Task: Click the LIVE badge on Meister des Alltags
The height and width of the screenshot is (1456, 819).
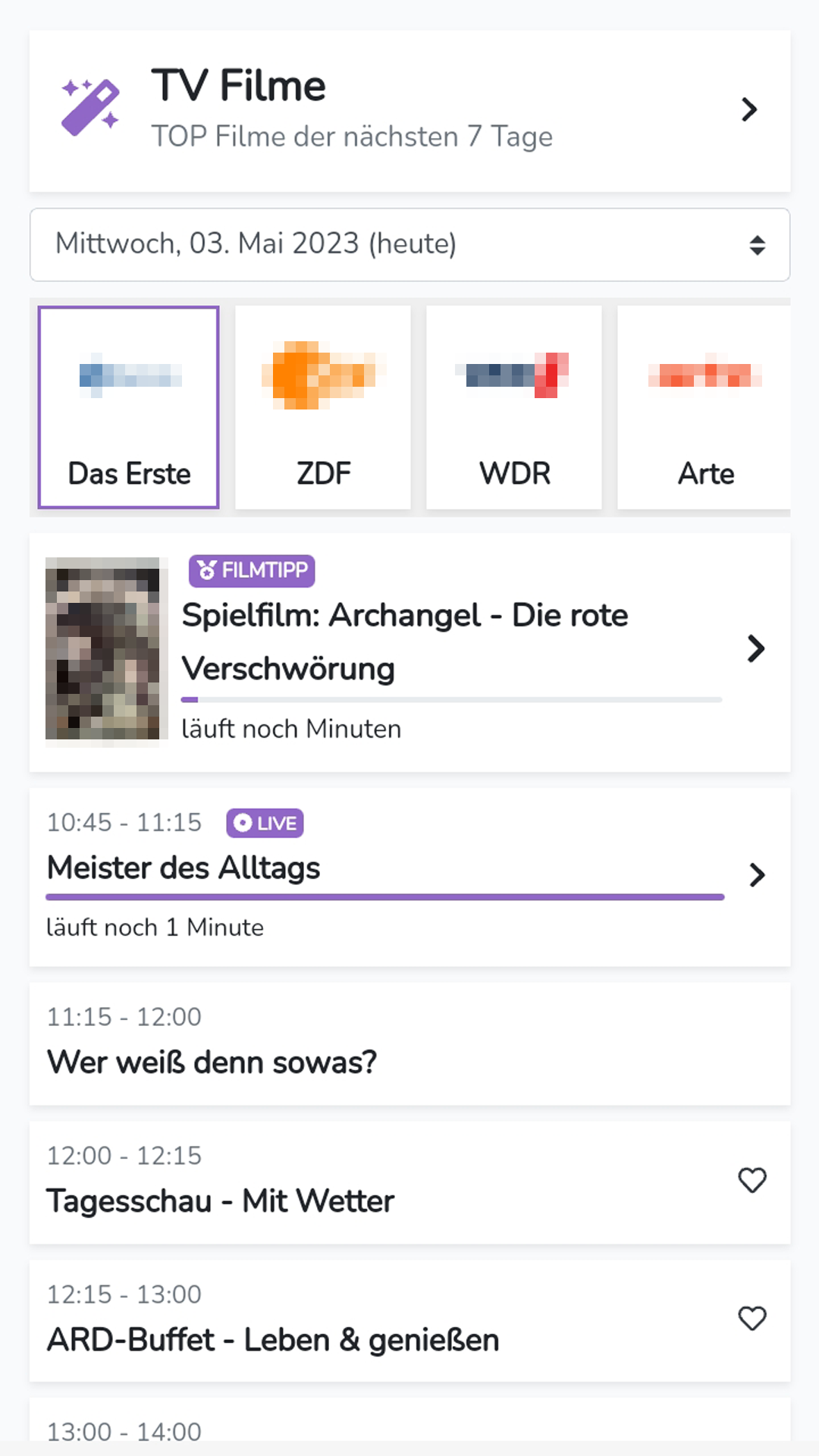Action: [265, 823]
